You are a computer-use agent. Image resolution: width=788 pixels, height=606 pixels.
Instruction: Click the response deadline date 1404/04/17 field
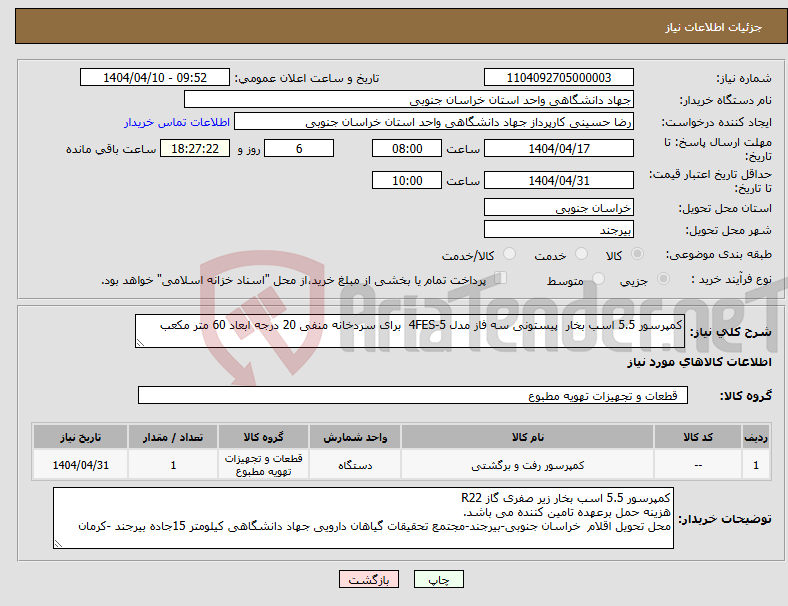[559, 148]
